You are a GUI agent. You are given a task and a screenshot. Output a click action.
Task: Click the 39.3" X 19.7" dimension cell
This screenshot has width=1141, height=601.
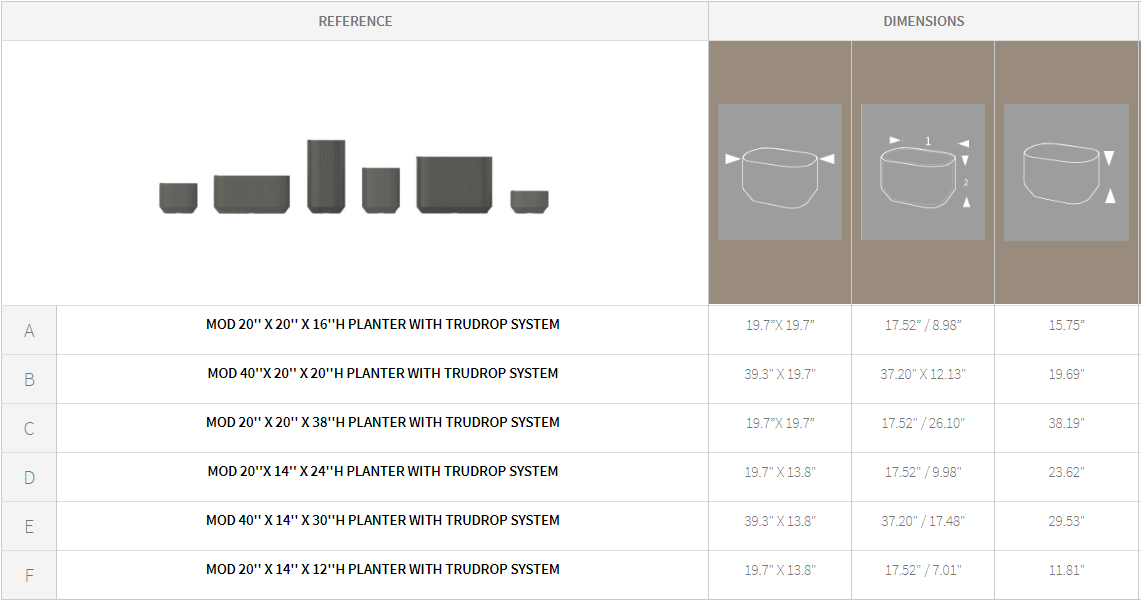click(780, 374)
